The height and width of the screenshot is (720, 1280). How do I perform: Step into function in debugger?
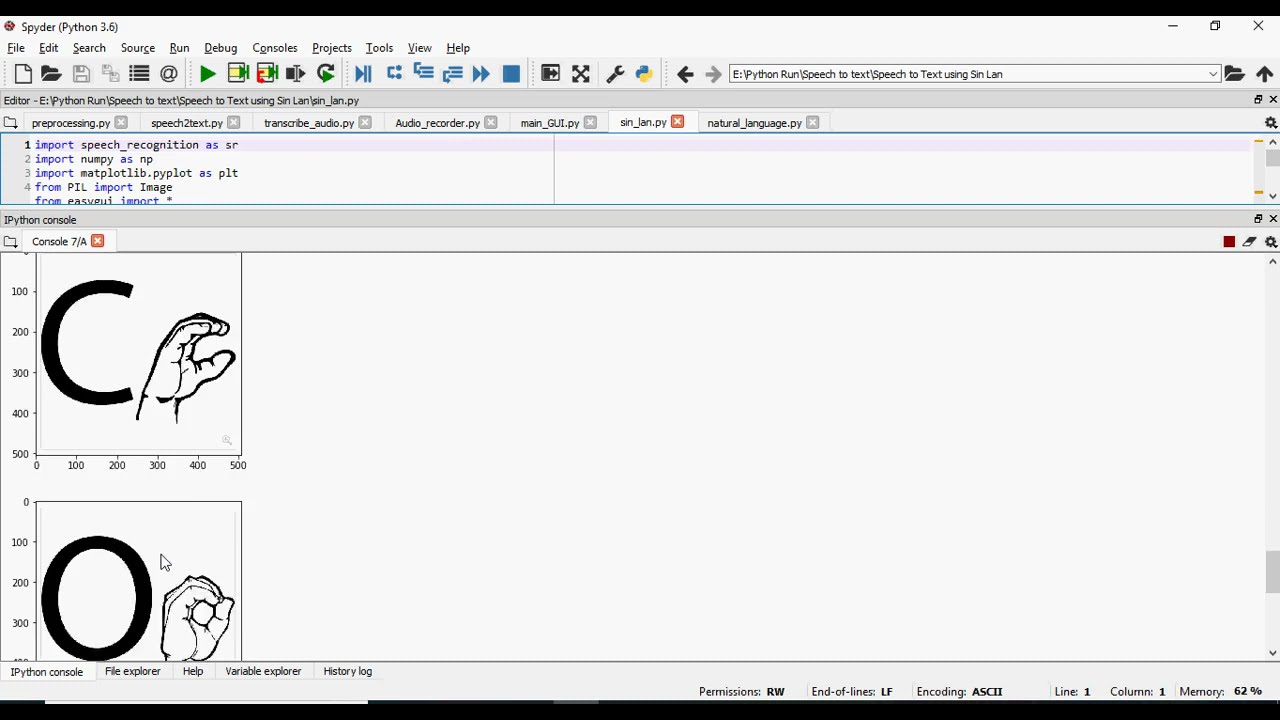tap(423, 74)
